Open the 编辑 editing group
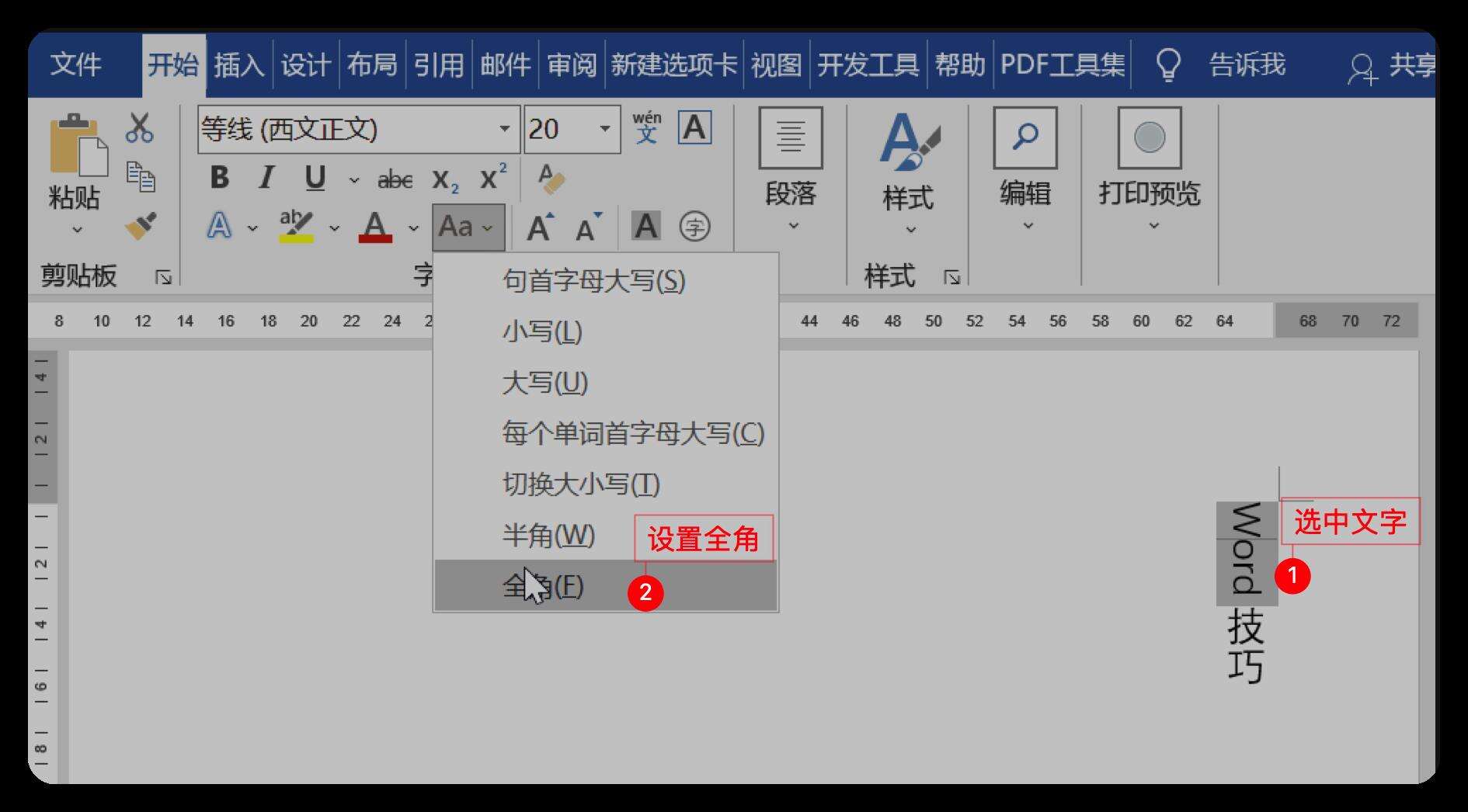The width and height of the screenshot is (1468, 812). 1025,171
